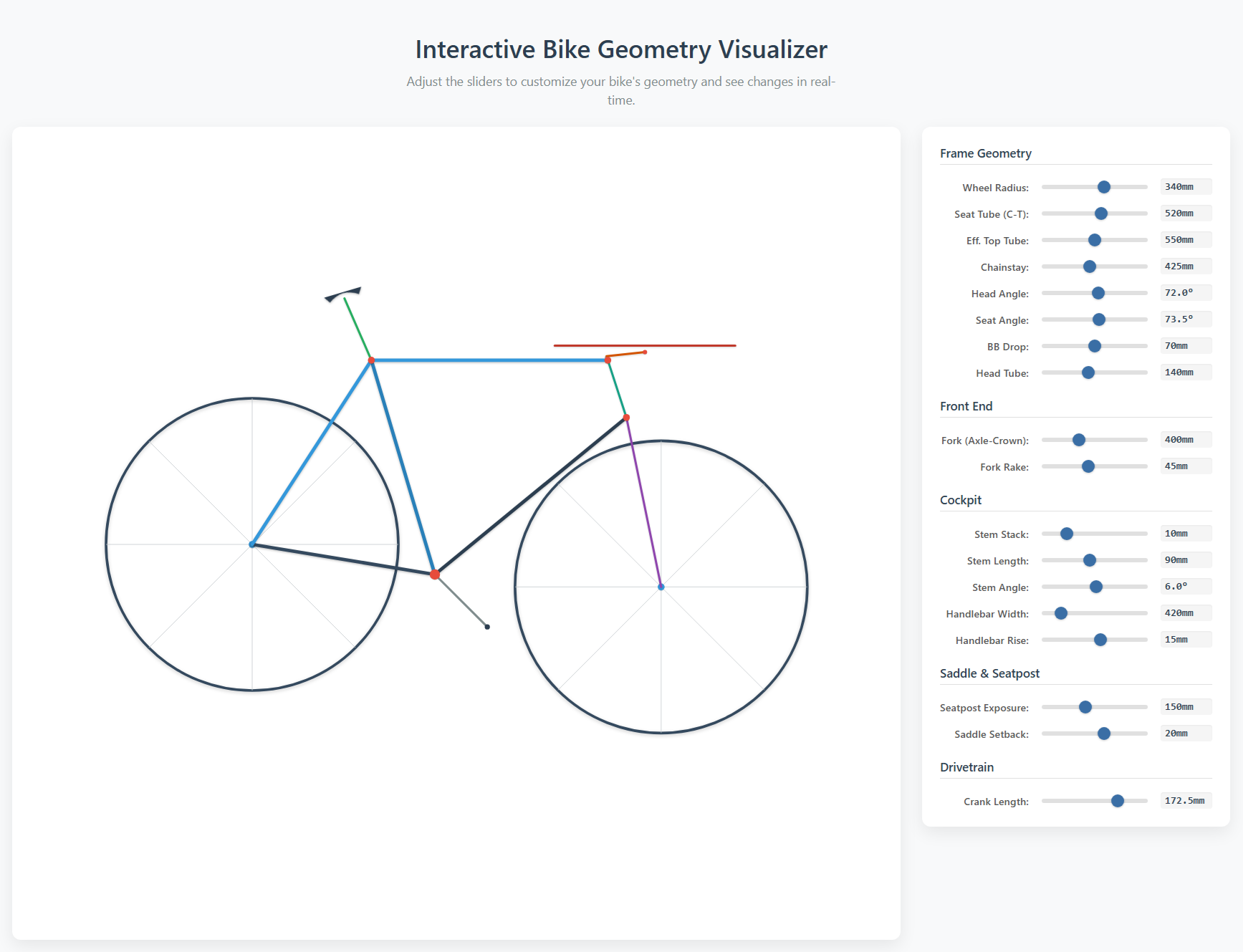Click the Eff. Top Tube slider handle
Image resolution: width=1243 pixels, height=952 pixels.
(x=1095, y=240)
